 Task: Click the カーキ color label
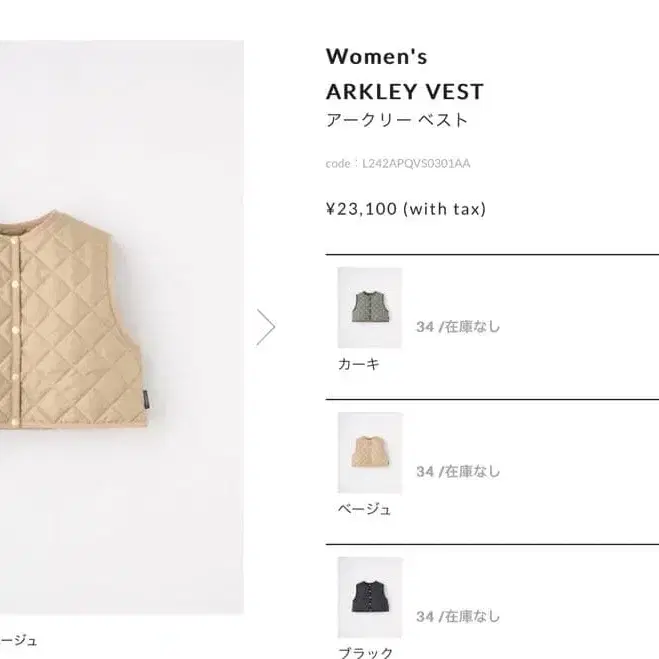pos(359,365)
